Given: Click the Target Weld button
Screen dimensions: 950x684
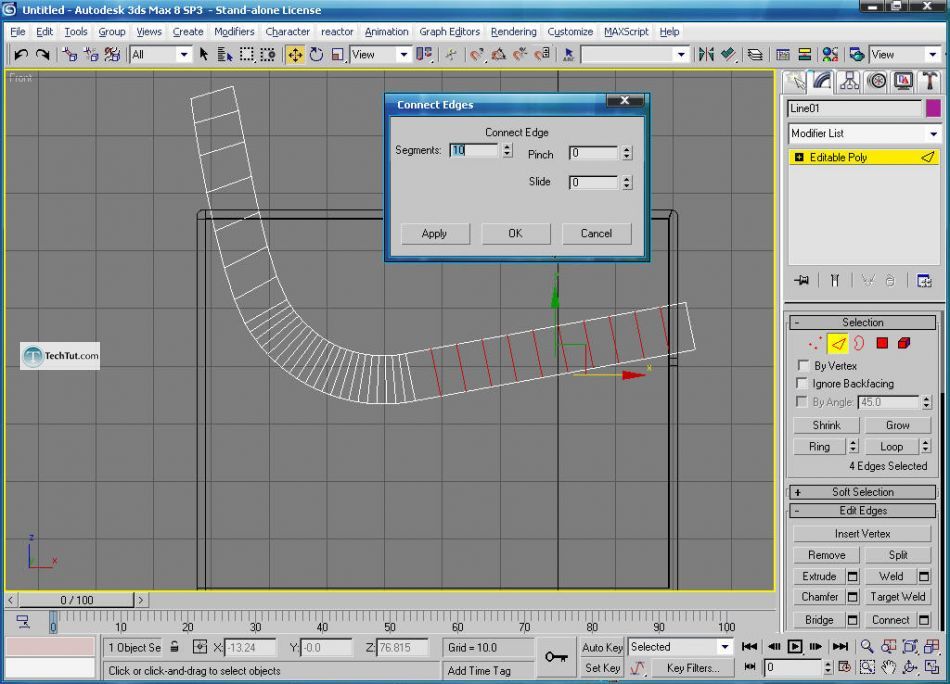Looking at the screenshot, I should point(897,597).
